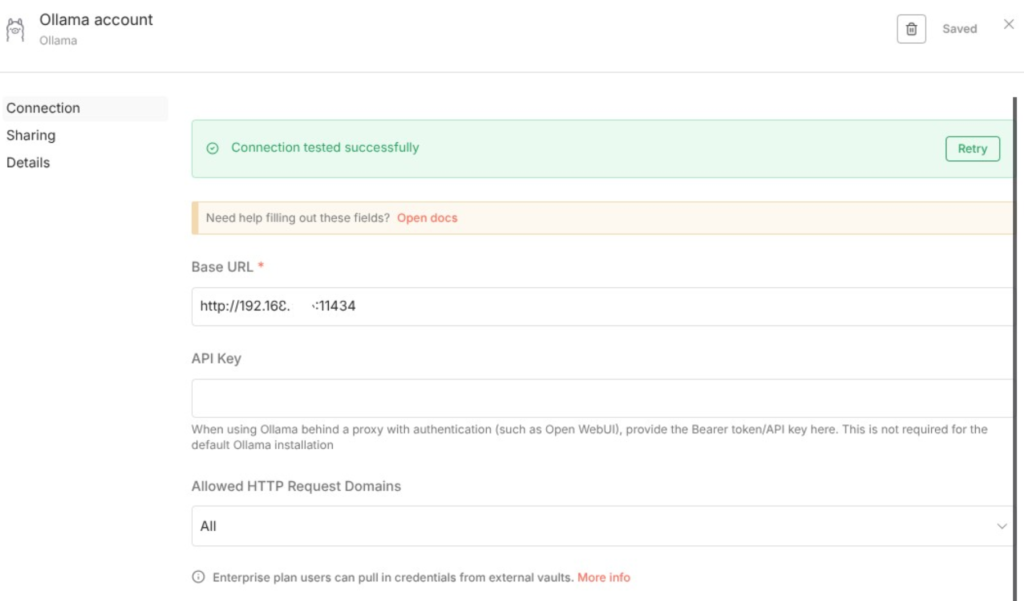Open the Allowed HTTP Request Domains dropdown
Screen dimensions: 1024x601
click(x=600, y=526)
